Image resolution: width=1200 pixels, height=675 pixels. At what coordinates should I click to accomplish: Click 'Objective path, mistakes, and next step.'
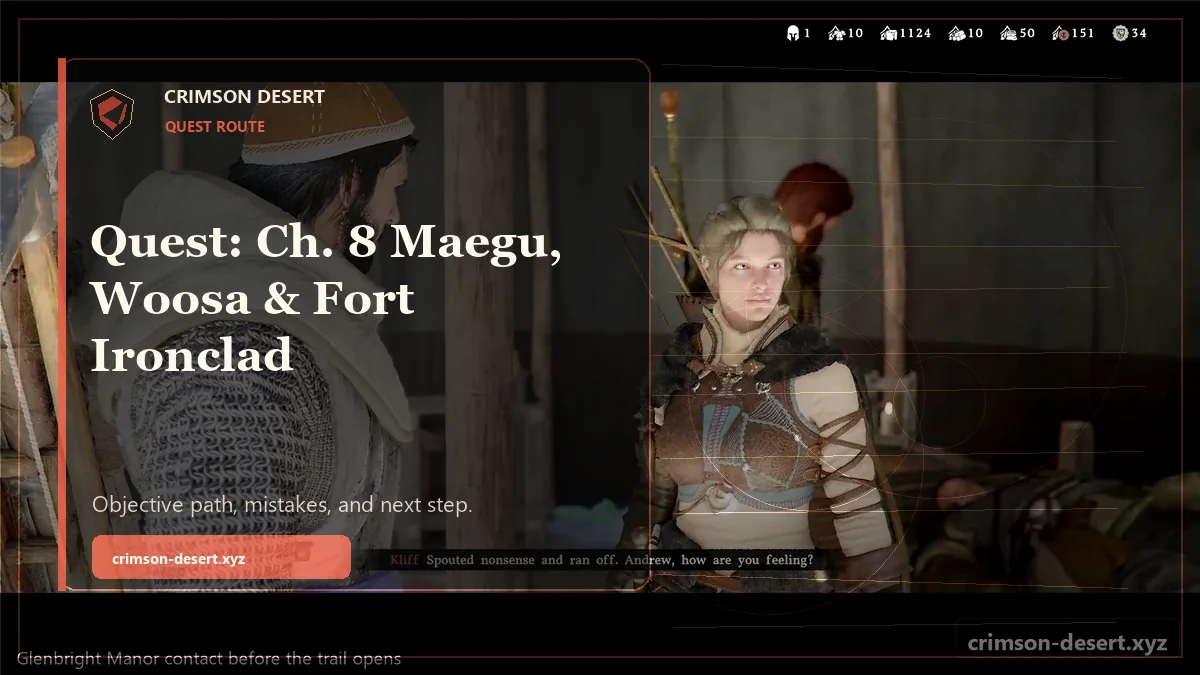[x=282, y=505]
